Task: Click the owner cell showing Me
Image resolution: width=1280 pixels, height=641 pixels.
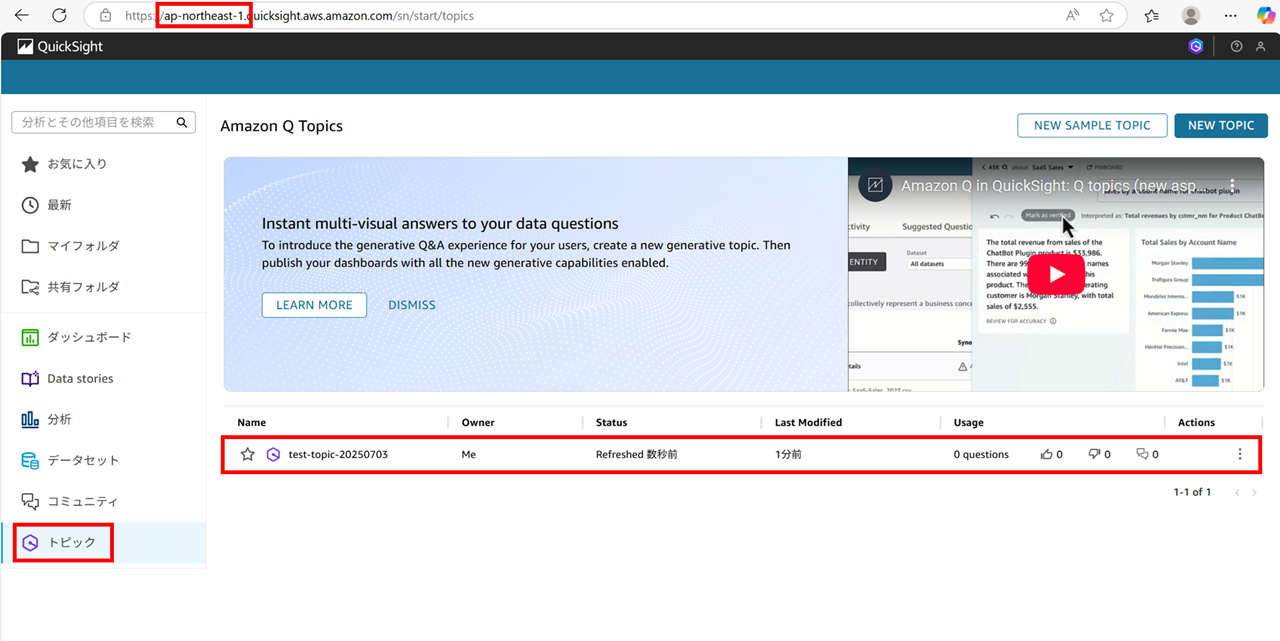Action: (x=469, y=454)
